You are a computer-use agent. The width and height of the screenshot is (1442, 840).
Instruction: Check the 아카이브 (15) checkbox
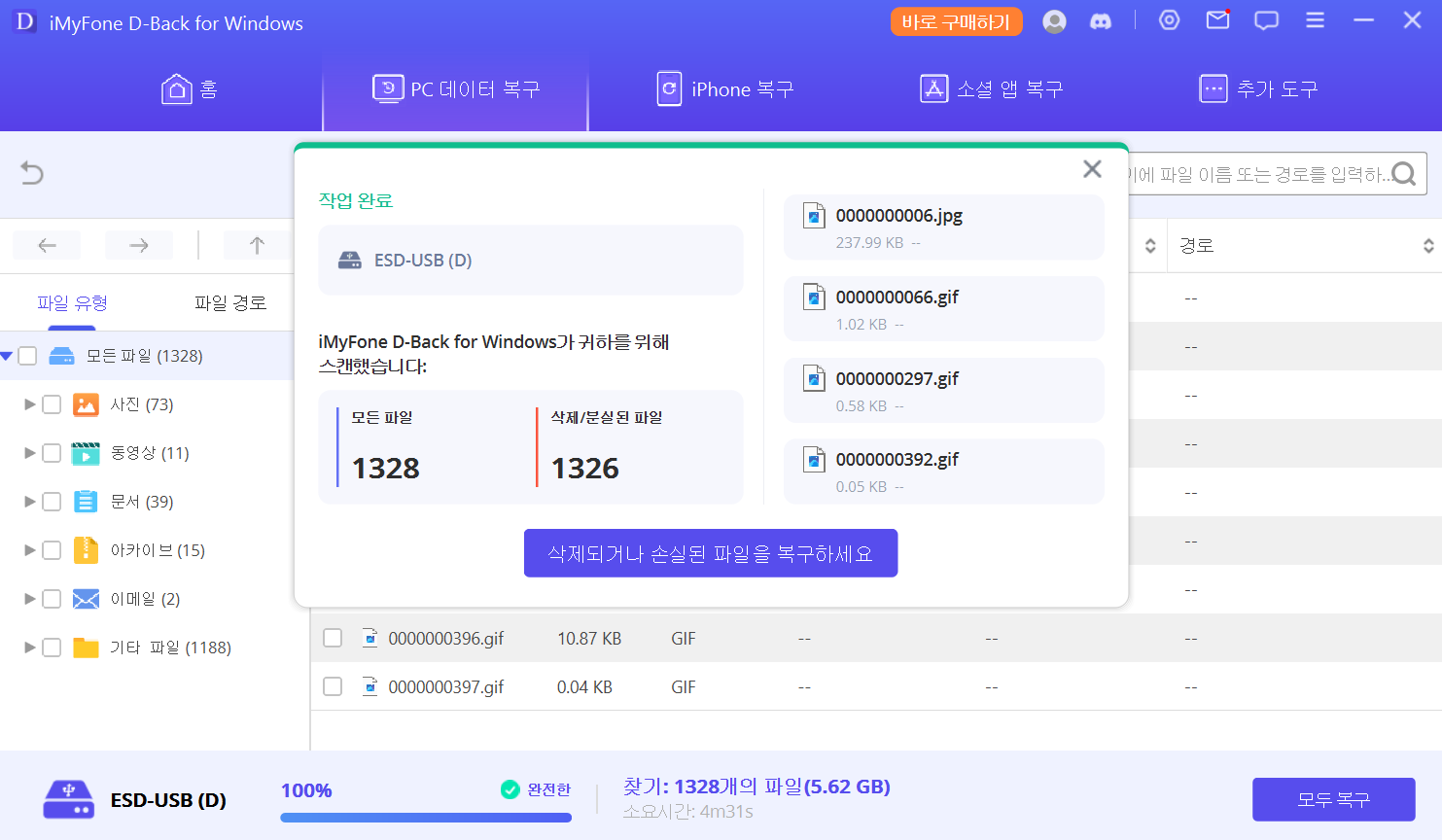point(52,550)
